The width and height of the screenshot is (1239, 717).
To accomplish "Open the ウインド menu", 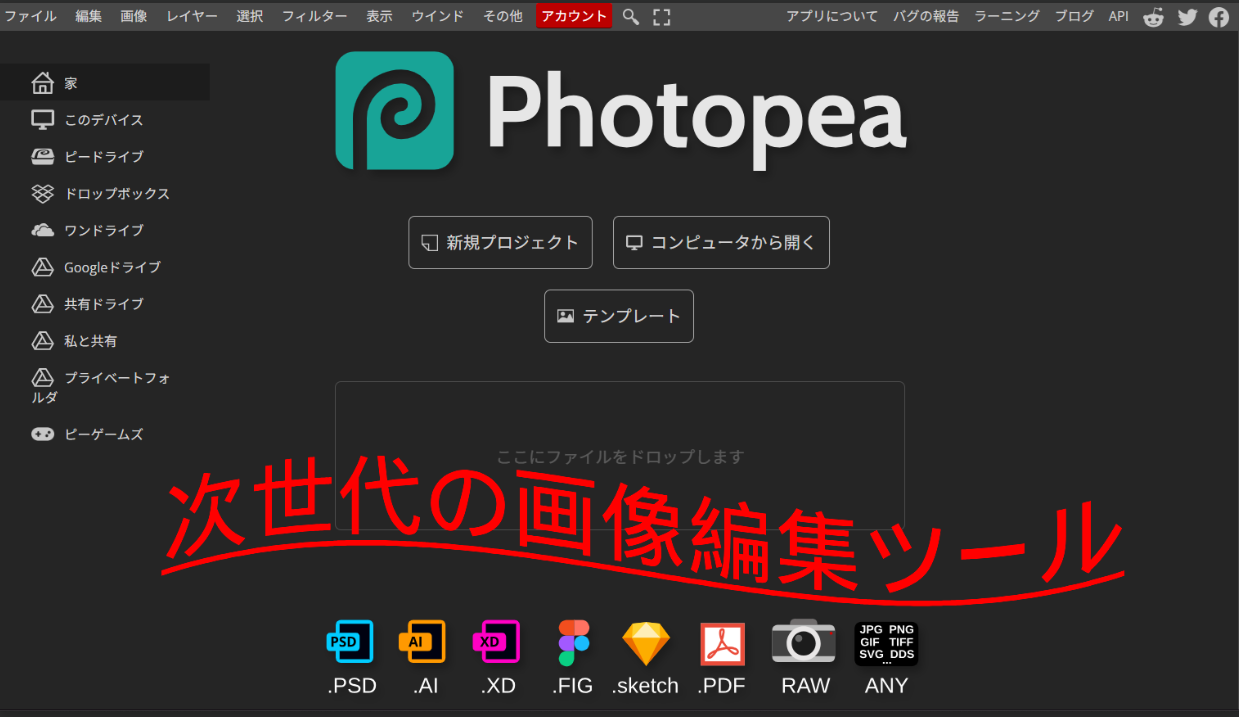I will click(x=437, y=16).
